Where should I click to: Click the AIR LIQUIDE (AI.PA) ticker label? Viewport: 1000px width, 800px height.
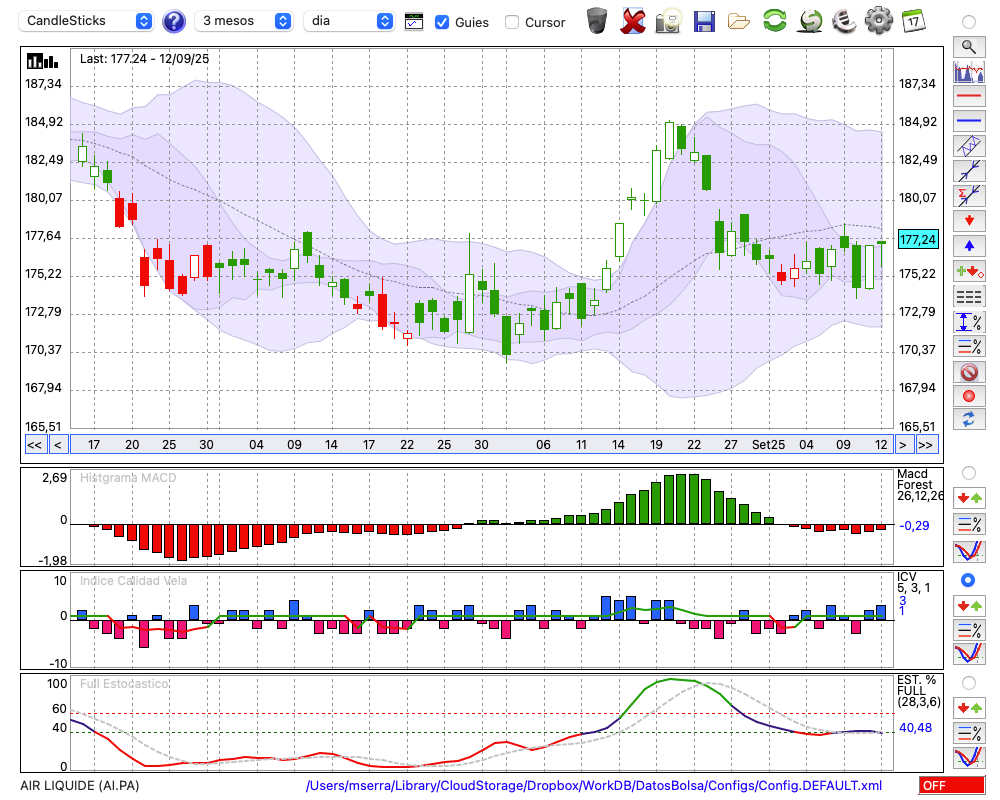pos(80,785)
